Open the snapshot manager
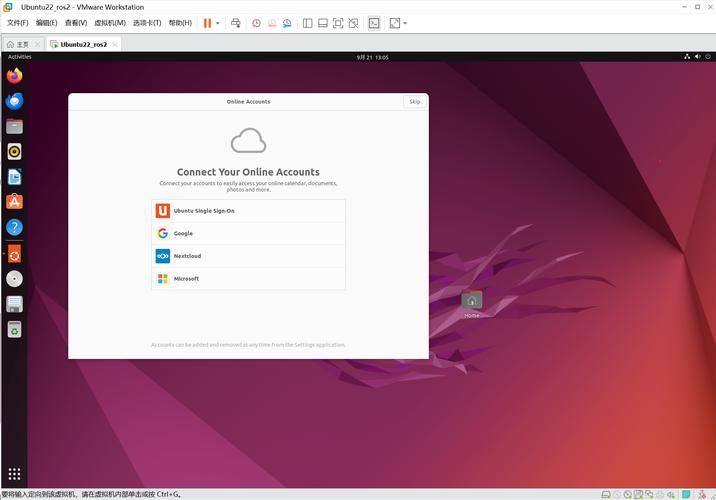The image size is (716, 500). point(287,23)
